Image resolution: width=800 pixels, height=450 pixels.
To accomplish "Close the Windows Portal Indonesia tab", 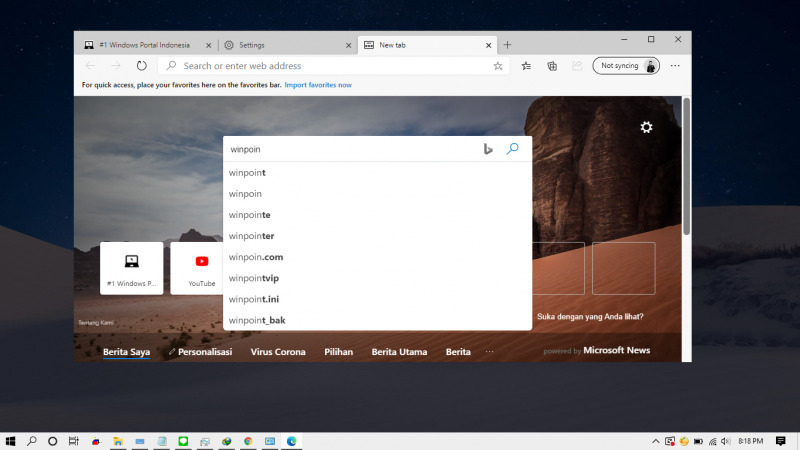I will click(x=209, y=45).
